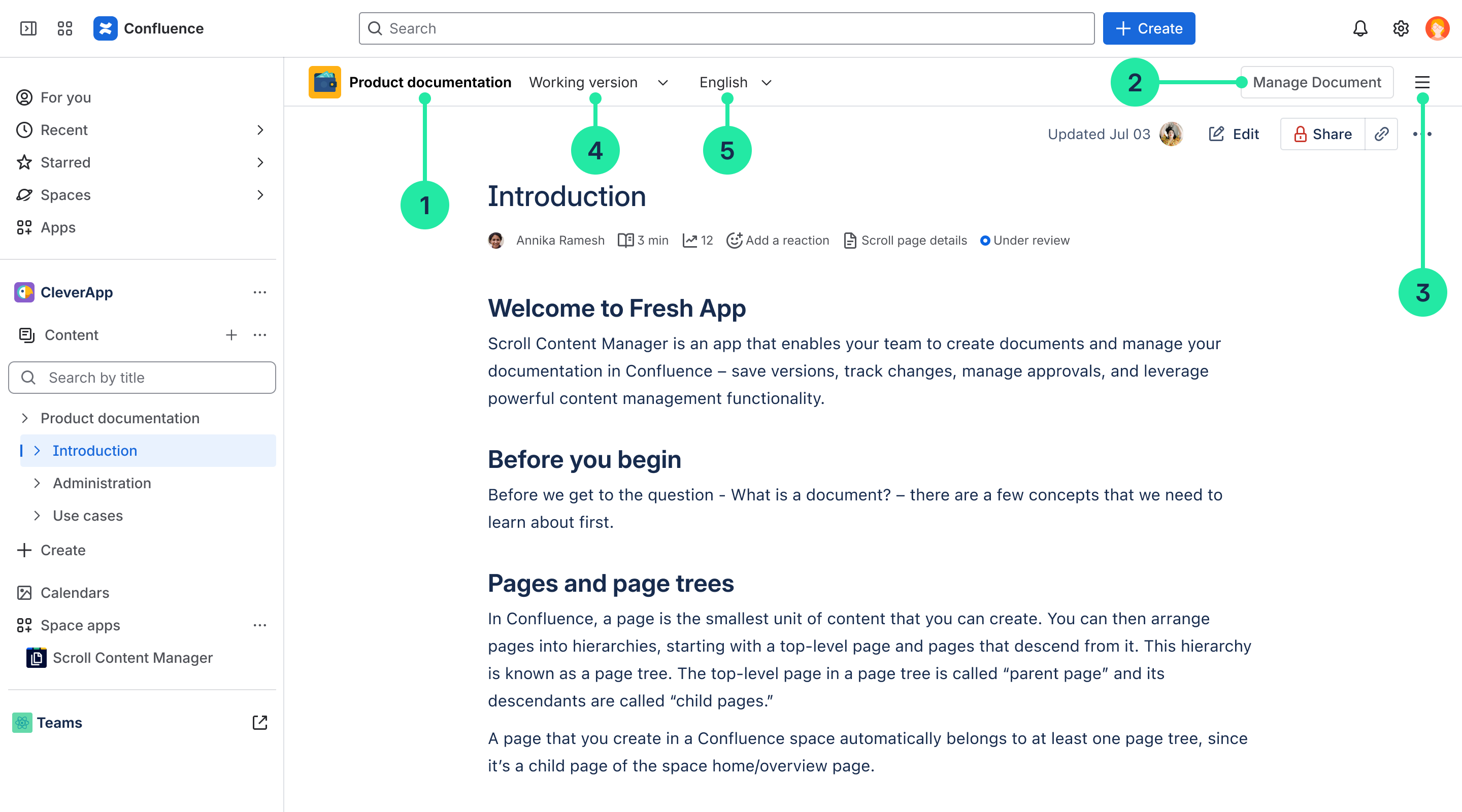The height and width of the screenshot is (812, 1462).
Task: Open the hamburger menu beside Manage Document
Action: click(1422, 82)
